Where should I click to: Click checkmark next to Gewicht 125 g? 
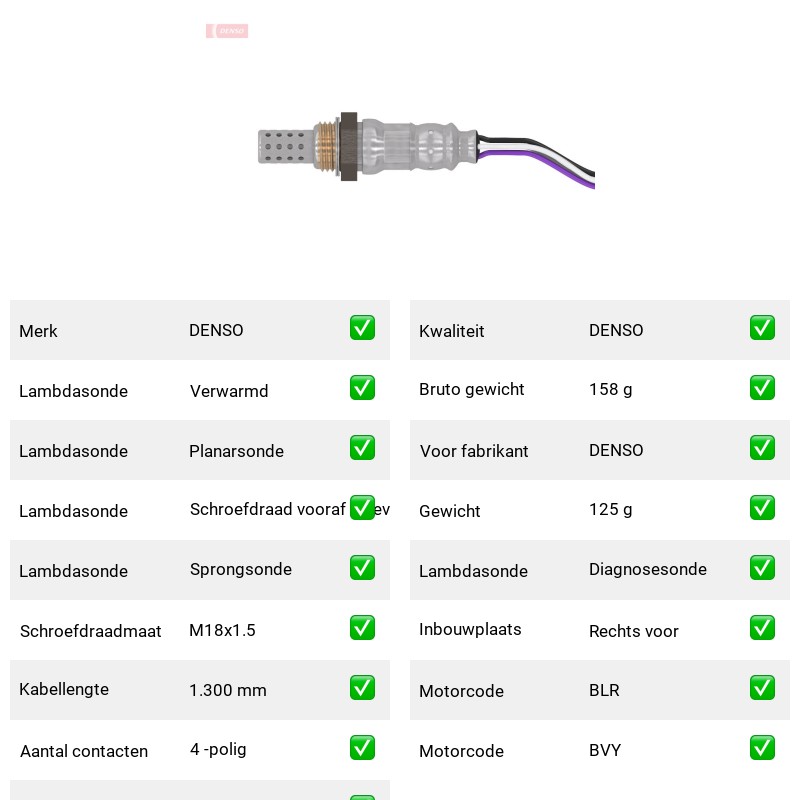pos(762,508)
